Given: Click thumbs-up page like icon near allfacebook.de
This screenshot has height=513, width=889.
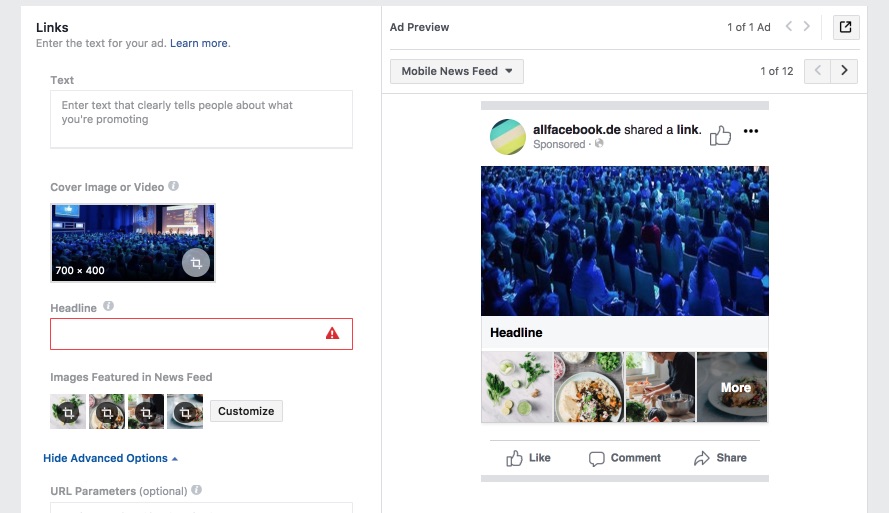Looking at the screenshot, I should pos(720,135).
